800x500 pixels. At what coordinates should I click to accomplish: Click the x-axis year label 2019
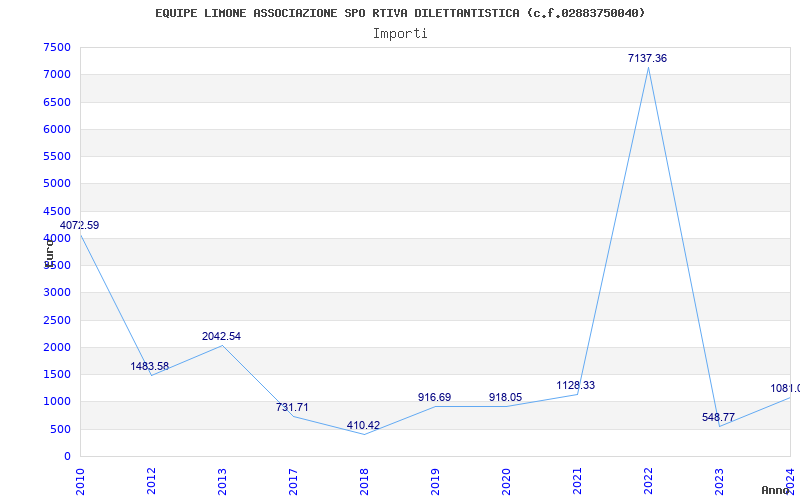(435, 481)
